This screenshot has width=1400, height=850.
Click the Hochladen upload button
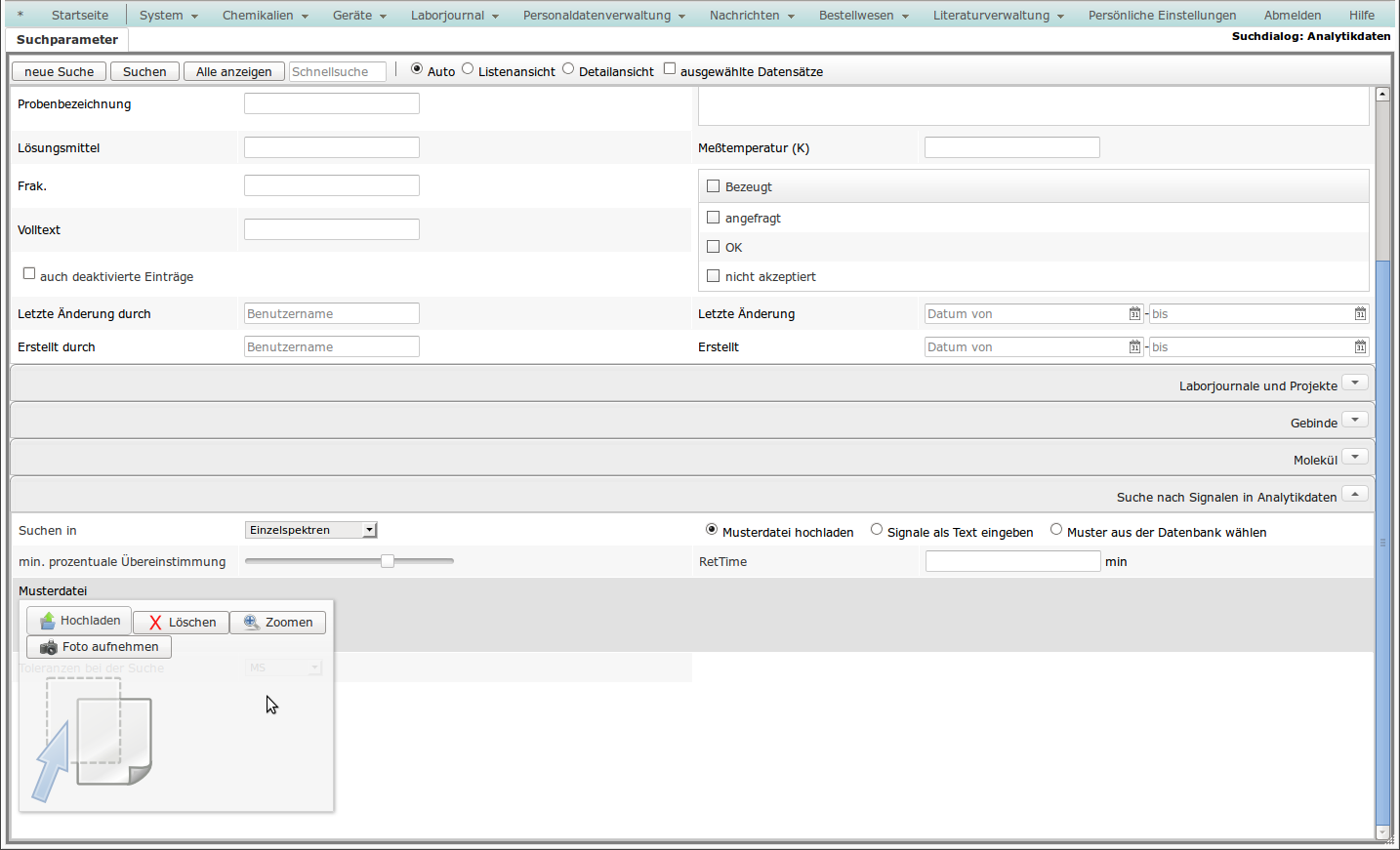pyautogui.click(x=79, y=621)
